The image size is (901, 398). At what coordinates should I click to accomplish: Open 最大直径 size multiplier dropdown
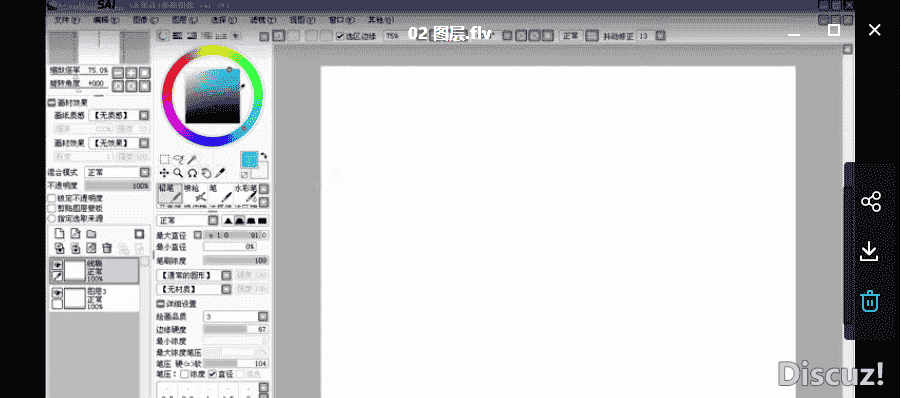pyautogui.click(x=198, y=235)
